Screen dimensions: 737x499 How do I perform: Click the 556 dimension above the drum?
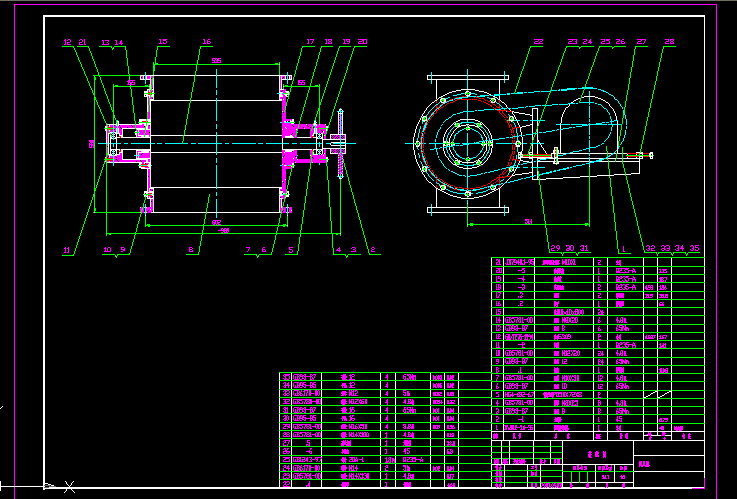[217, 59]
